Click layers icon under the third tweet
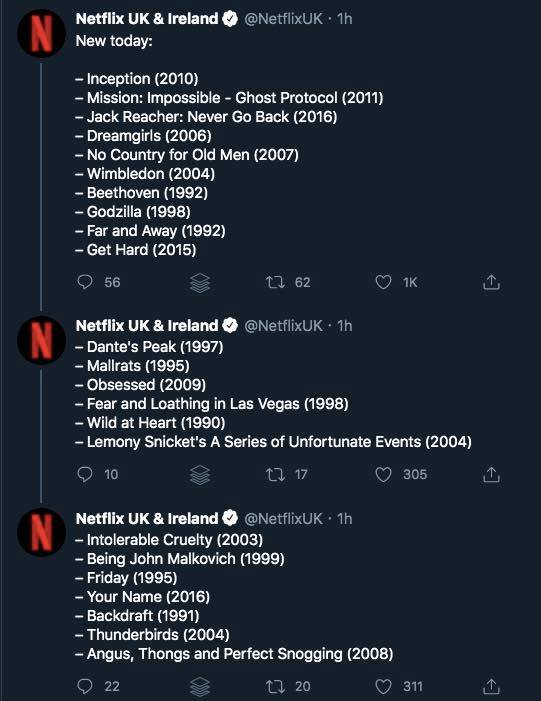Screen dimensions: 541x701 pyautogui.click(x=200, y=687)
